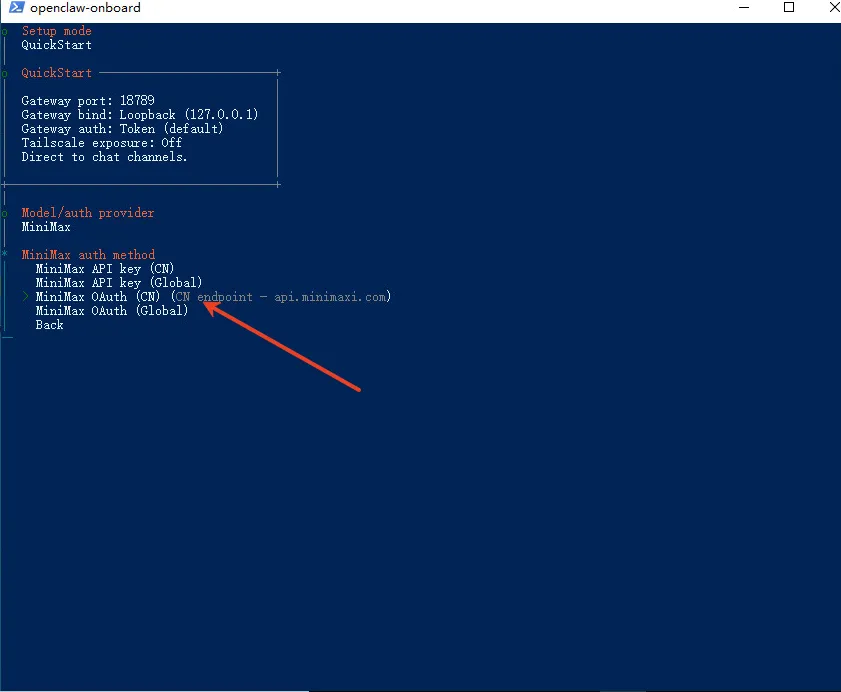Click the openclaw-onboard window title

click(85, 8)
